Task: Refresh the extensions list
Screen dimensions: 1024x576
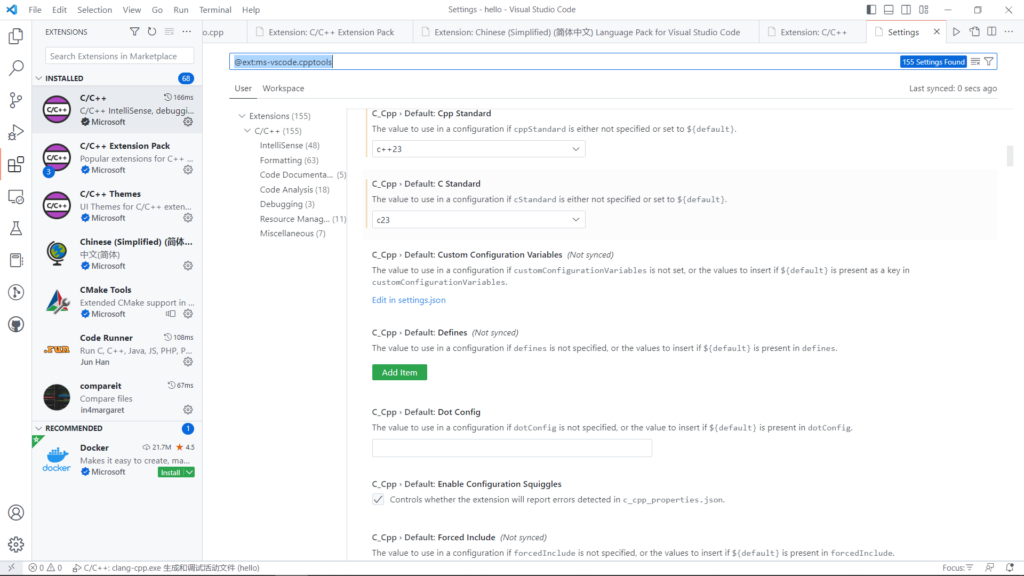Action: point(152,32)
